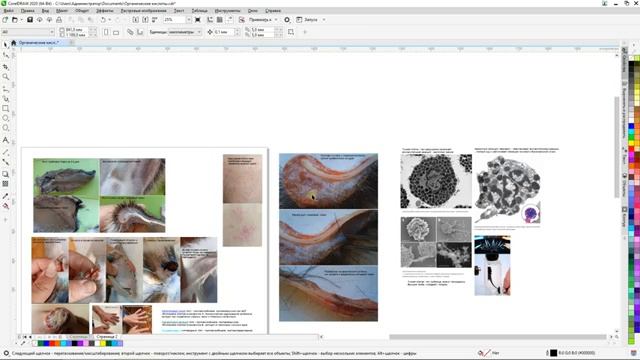Select the Crop tool
The height and width of the screenshot is (360, 640).
coord(5,66)
